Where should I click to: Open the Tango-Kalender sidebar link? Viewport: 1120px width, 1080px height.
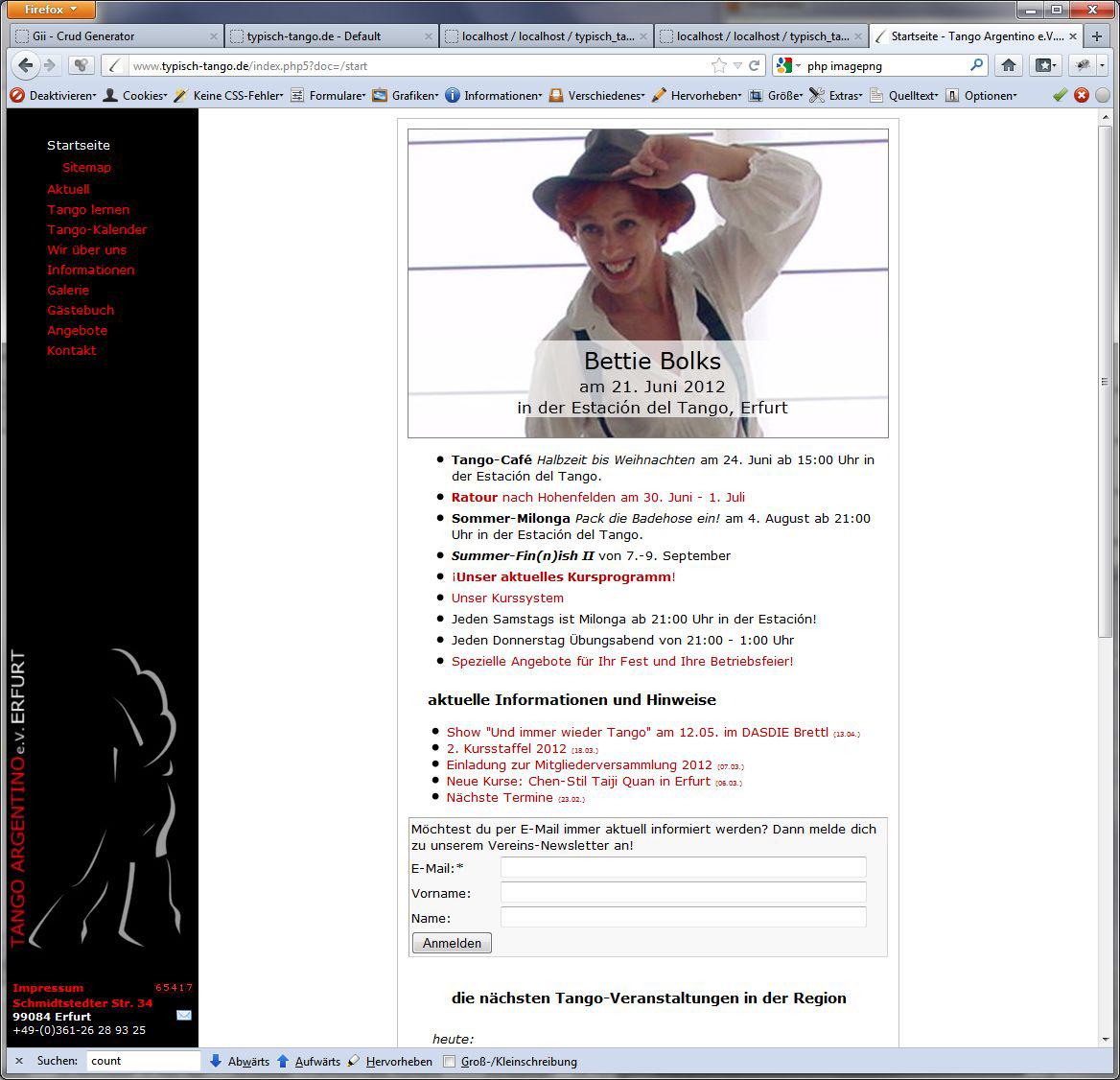tap(97, 229)
